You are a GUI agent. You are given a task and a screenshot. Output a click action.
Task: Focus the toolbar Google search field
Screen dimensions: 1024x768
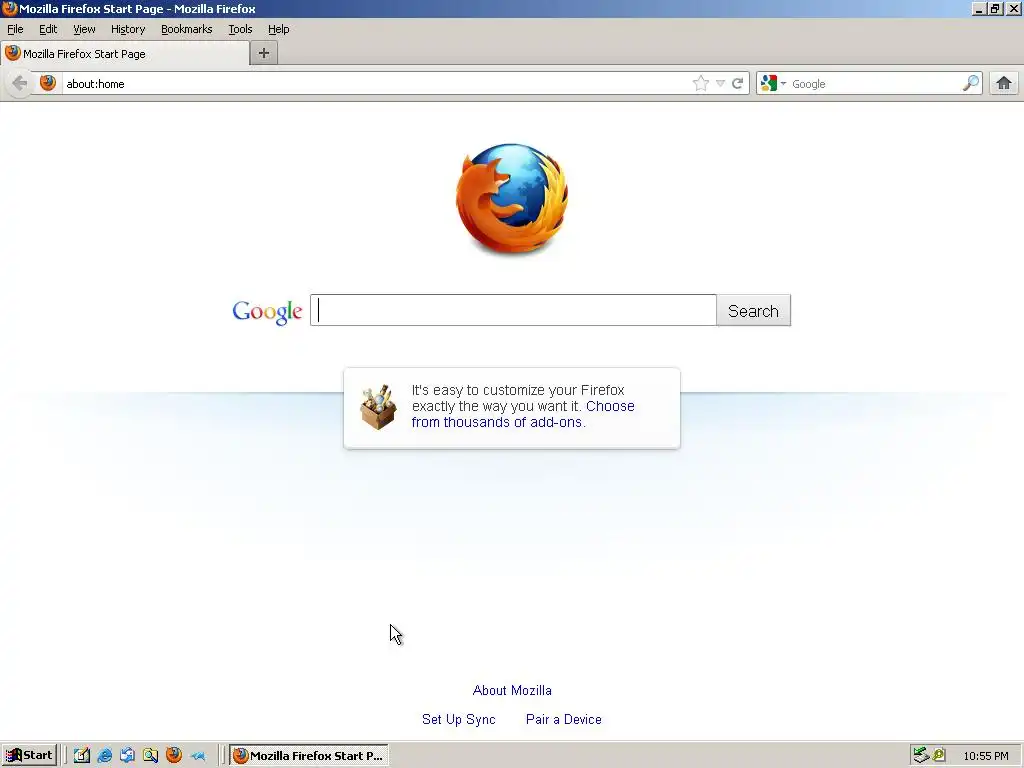point(874,84)
